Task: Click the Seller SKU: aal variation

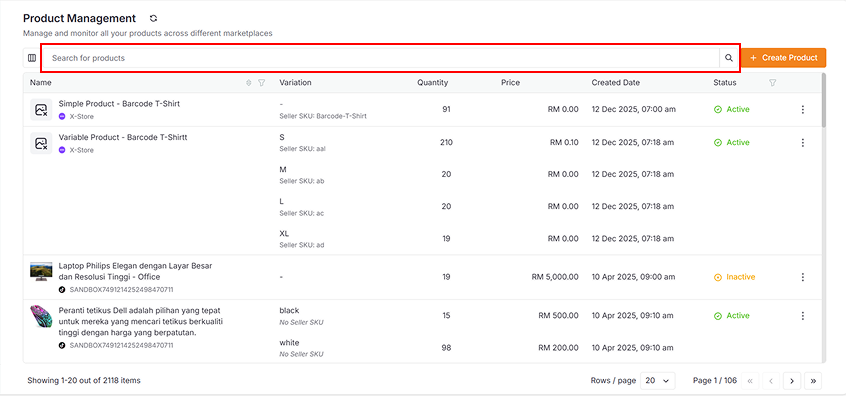Action: [x=302, y=149]
